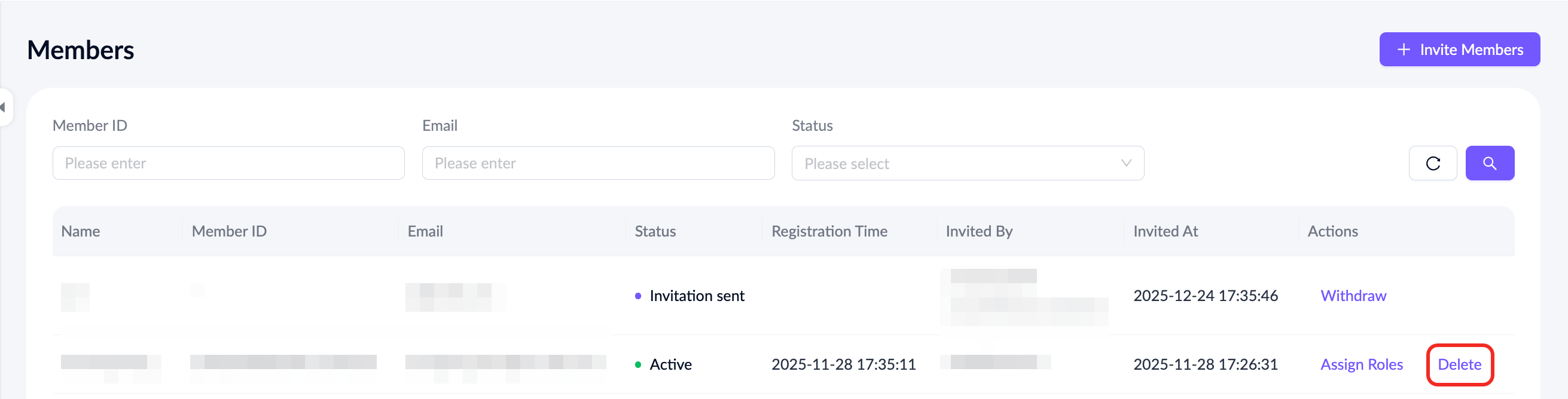Select the Invitation sent status cell
This screenshot has height=399, width=1568.
coord(696,296)
